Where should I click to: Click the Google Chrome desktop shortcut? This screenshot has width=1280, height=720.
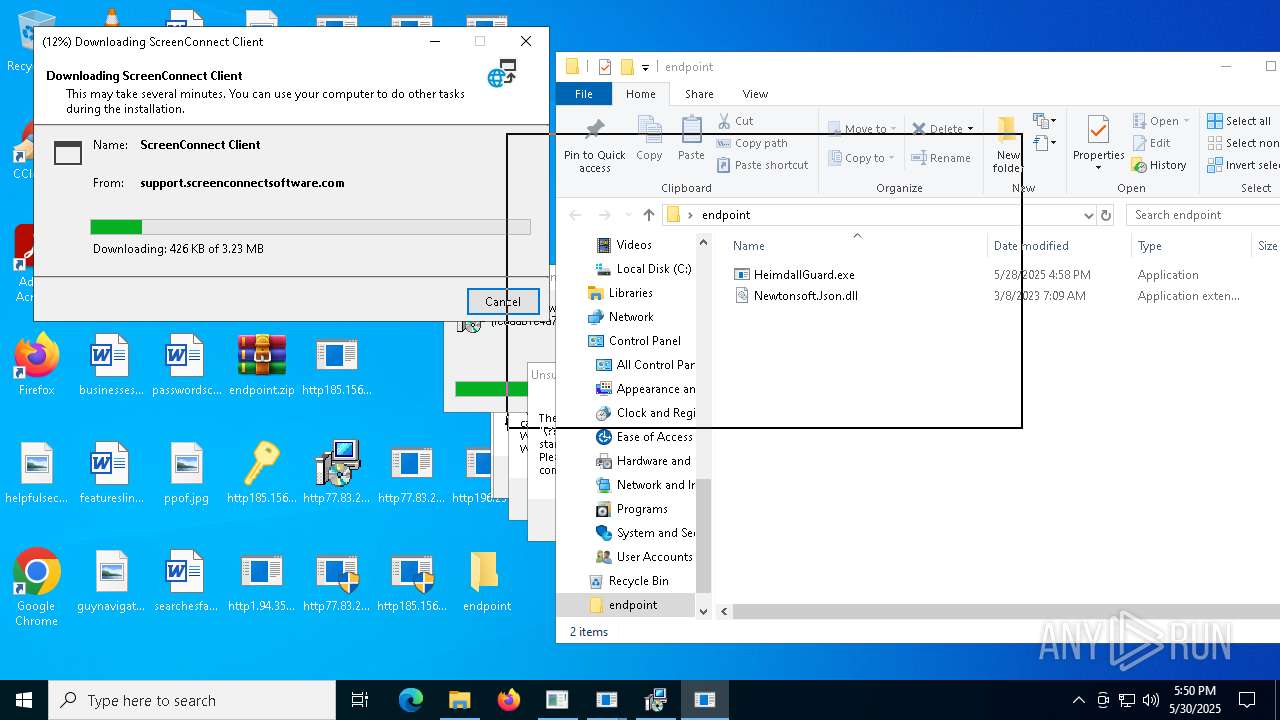37,588
